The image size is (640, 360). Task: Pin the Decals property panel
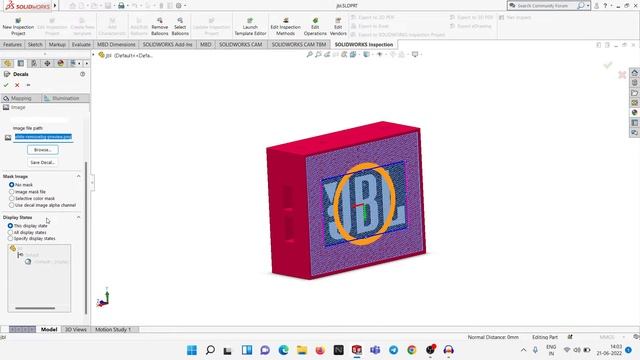pos(28,85)
